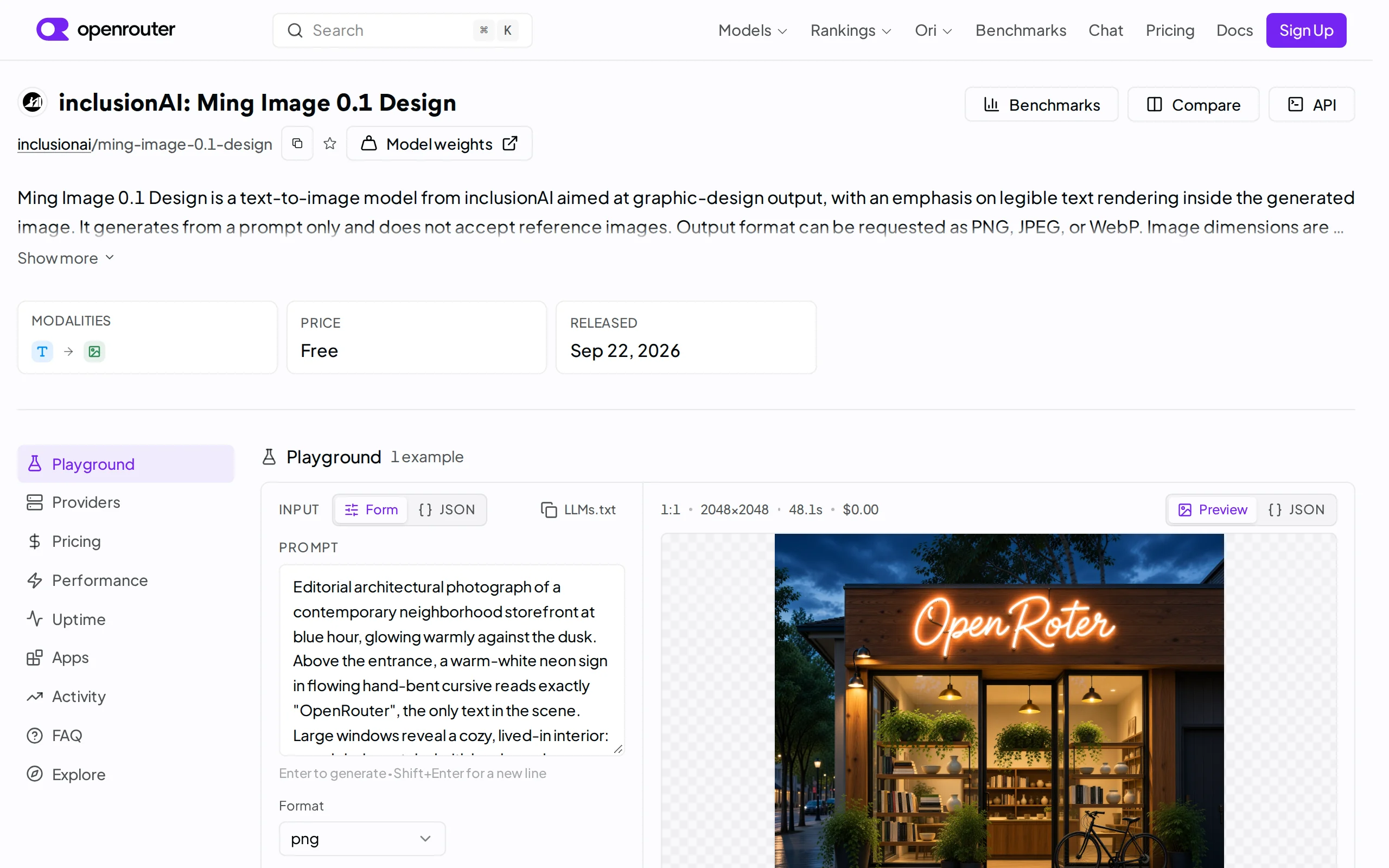Image resolution: width=1389 pixels, height=868 pixels.
Task: Open the inclusionai author link
Action: point(54,144)
